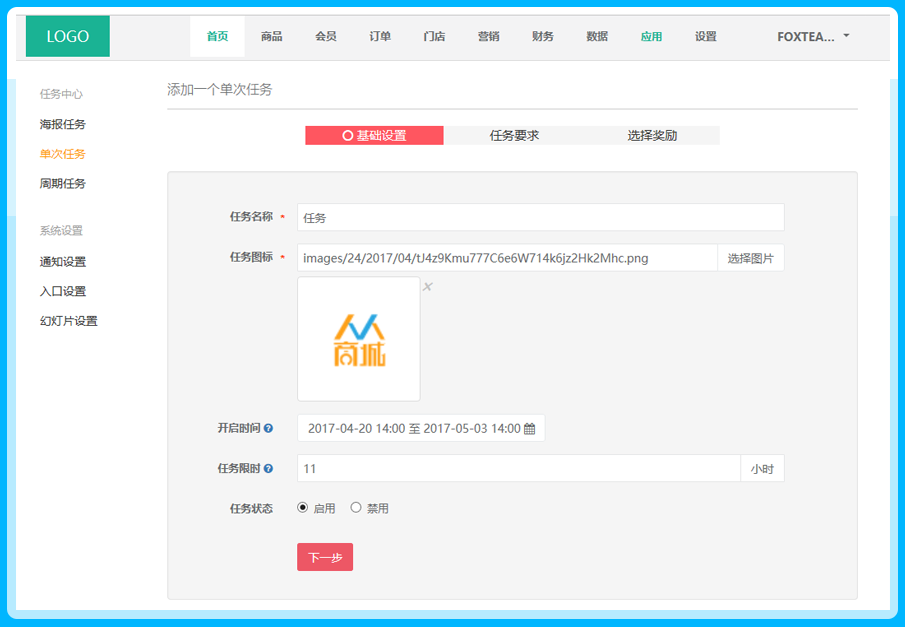Remove the uploaded task icon image
The width and height of the screenshot is (905, 627).
click(x=427, y=287)
